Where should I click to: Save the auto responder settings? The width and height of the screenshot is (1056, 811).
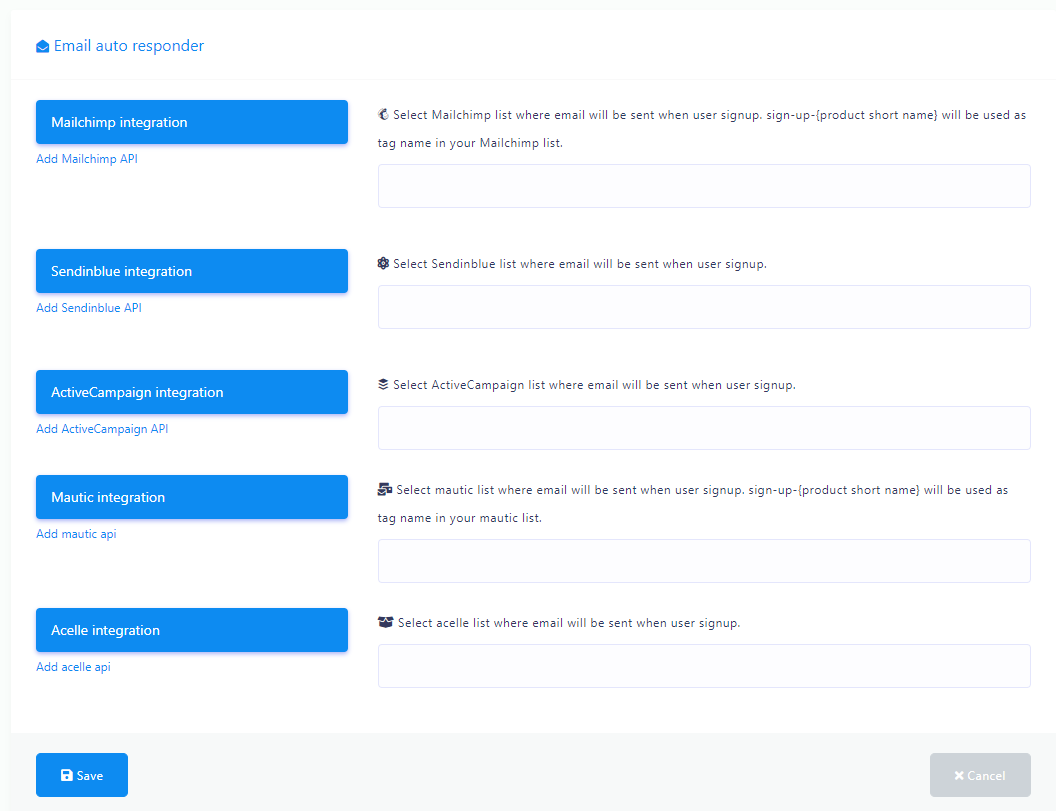(82, 775)
